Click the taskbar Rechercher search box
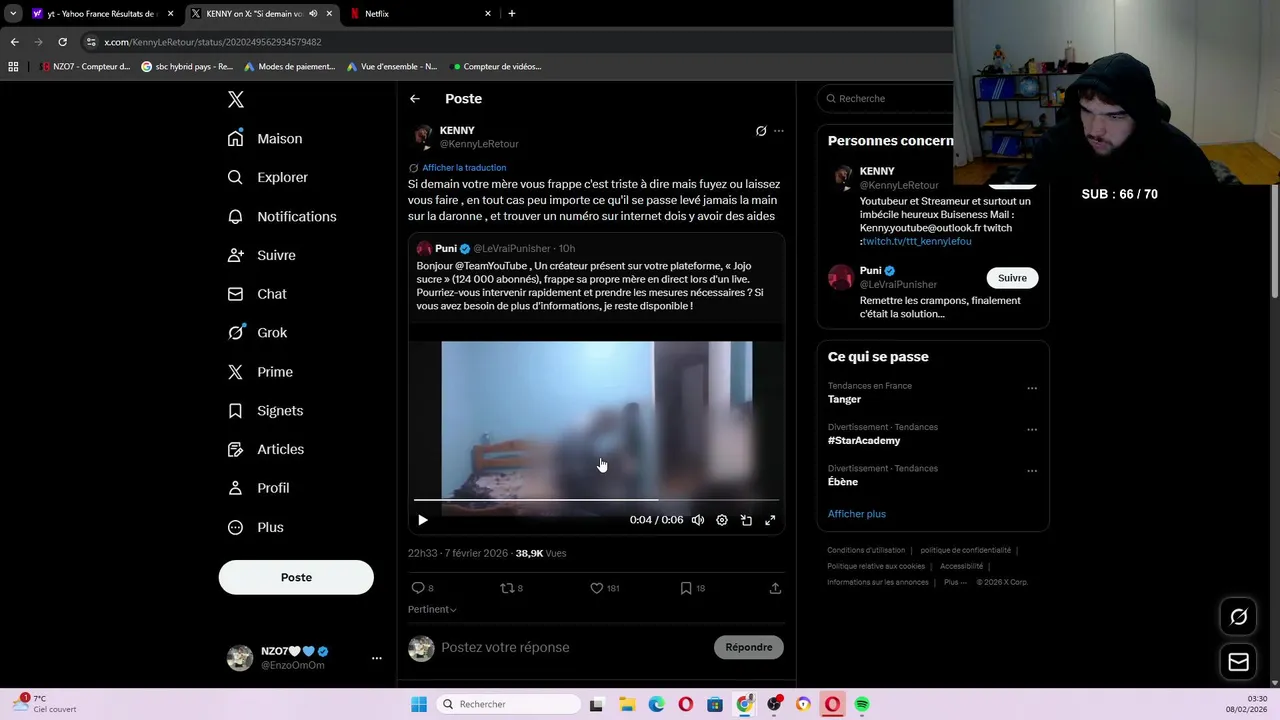The height and width of the screenshot is (720, 1280). 507,704
